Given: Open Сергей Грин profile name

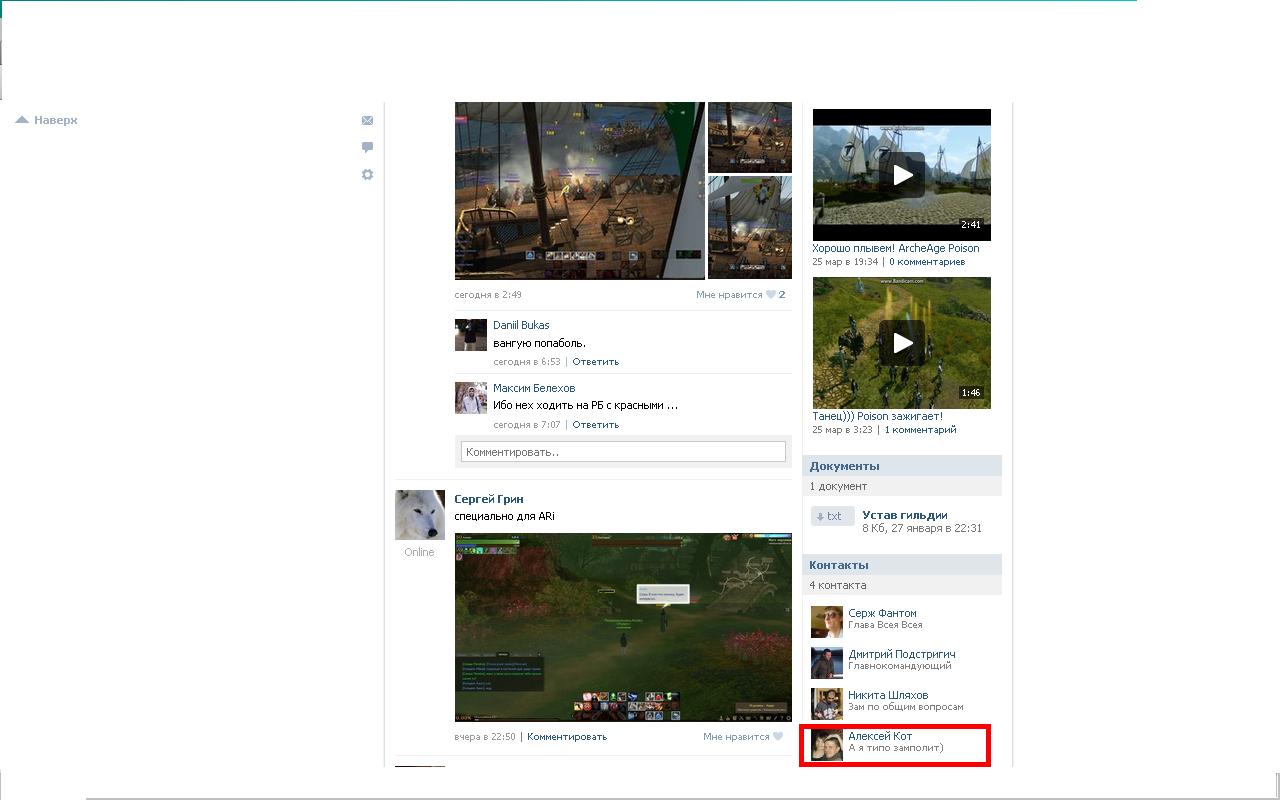Looking at the screenshot, I should point(489,499).
